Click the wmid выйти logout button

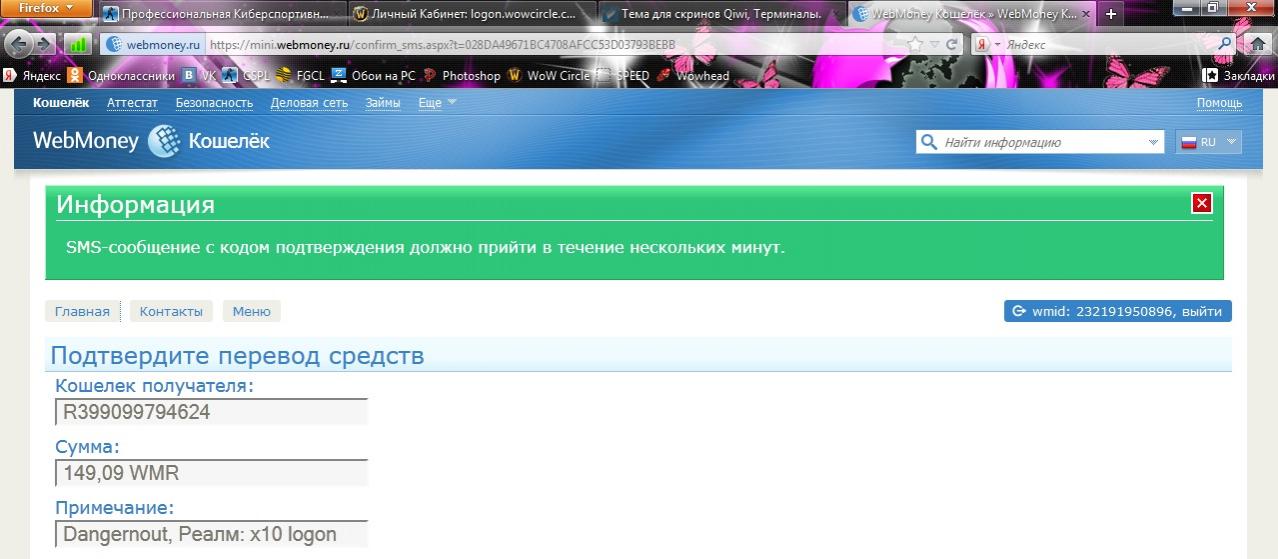[x=1117, y=311]
